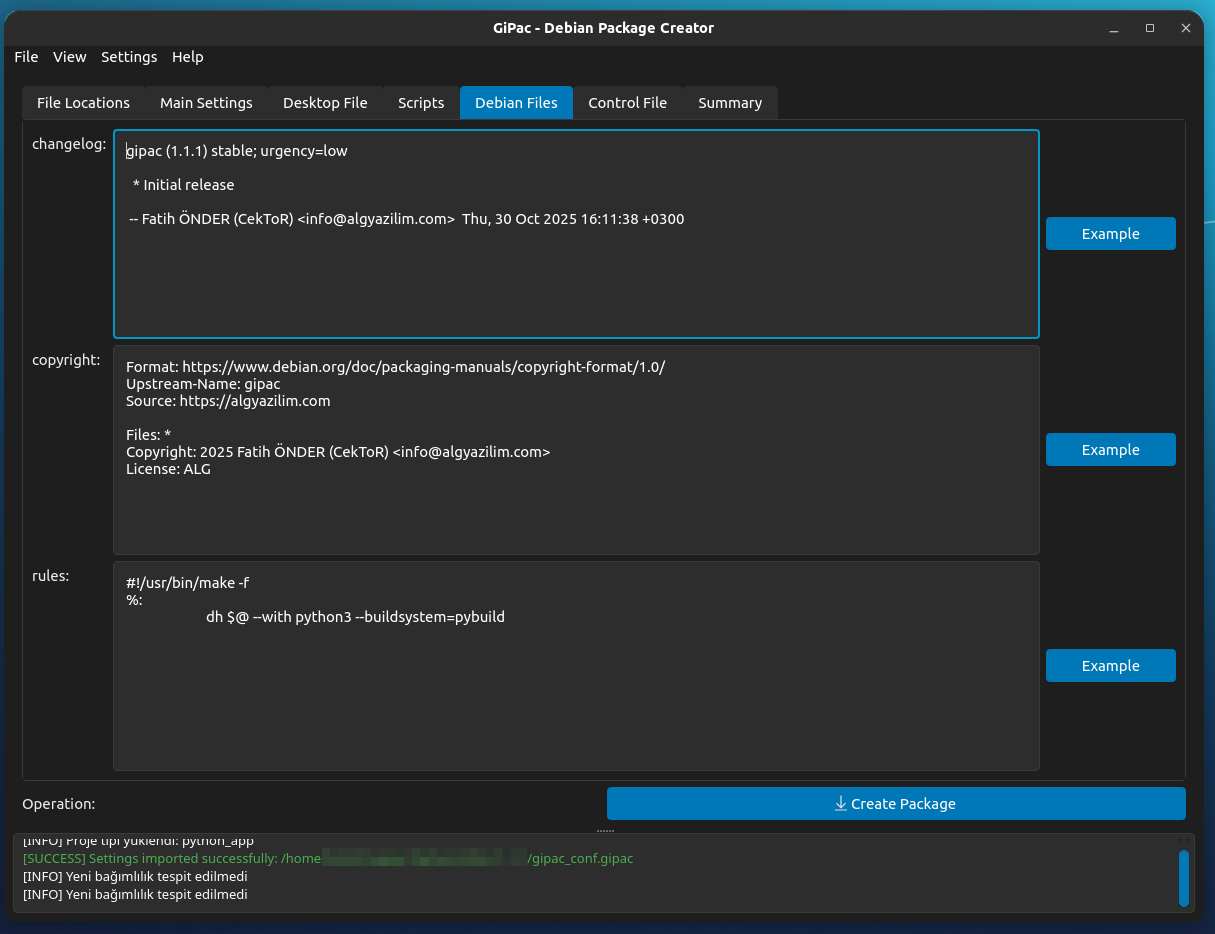Minimize the GiPac window
The width and height of the screenshot is (1215, 934).
click(1114, 28)
